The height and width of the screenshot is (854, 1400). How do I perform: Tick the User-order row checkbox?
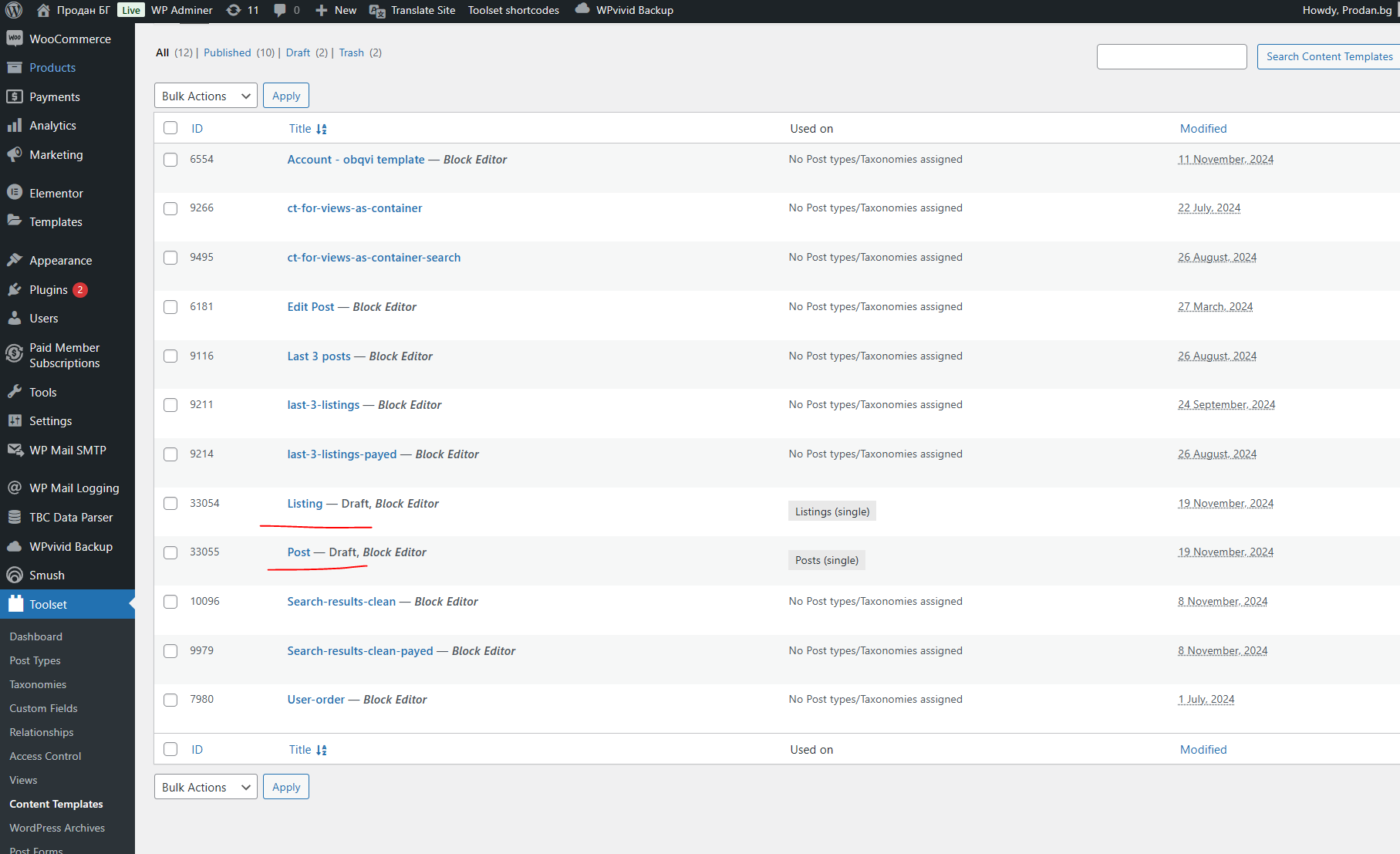tap(170, 700)
